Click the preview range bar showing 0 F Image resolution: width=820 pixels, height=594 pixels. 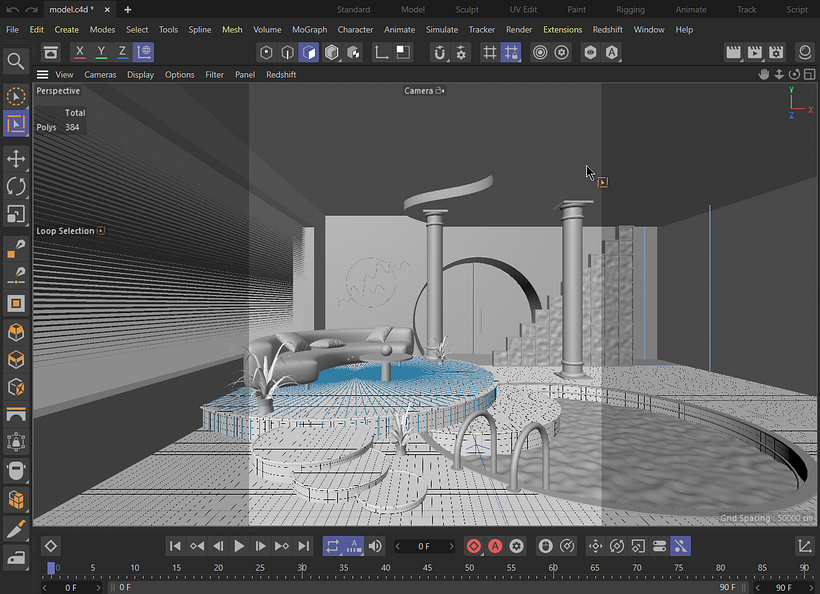pos(425,587)
